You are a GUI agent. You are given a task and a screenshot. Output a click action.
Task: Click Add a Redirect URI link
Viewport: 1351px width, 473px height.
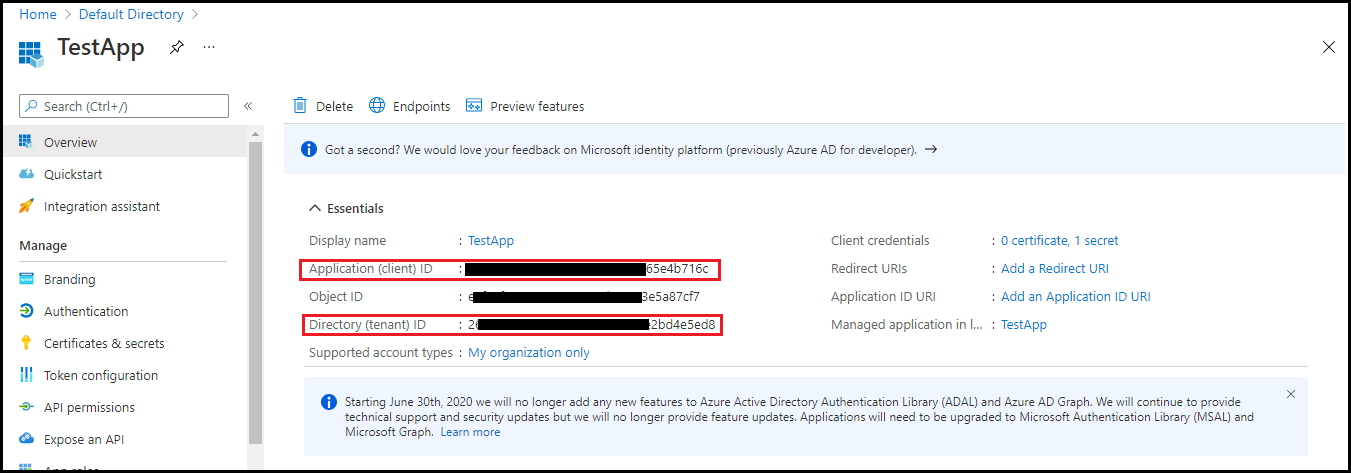point(1055,268)
